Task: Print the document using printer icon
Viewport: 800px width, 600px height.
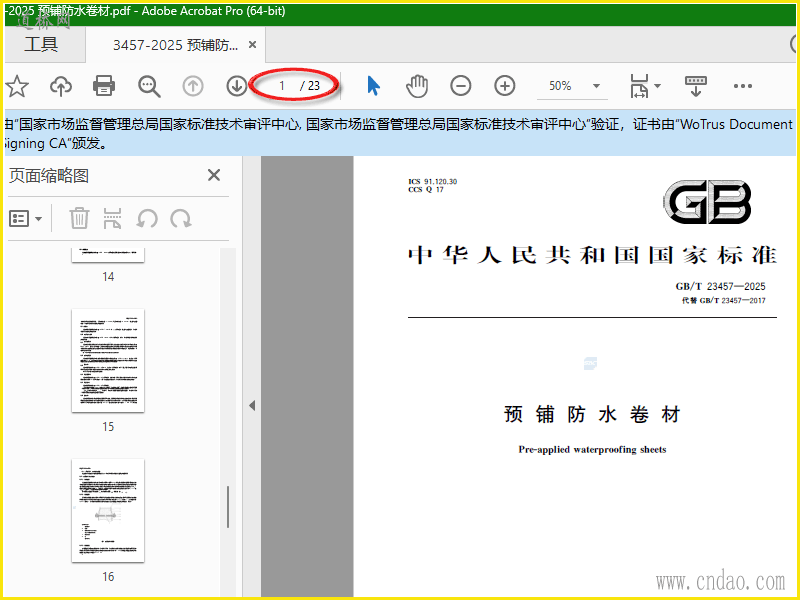Action: [x=104, y=86]
